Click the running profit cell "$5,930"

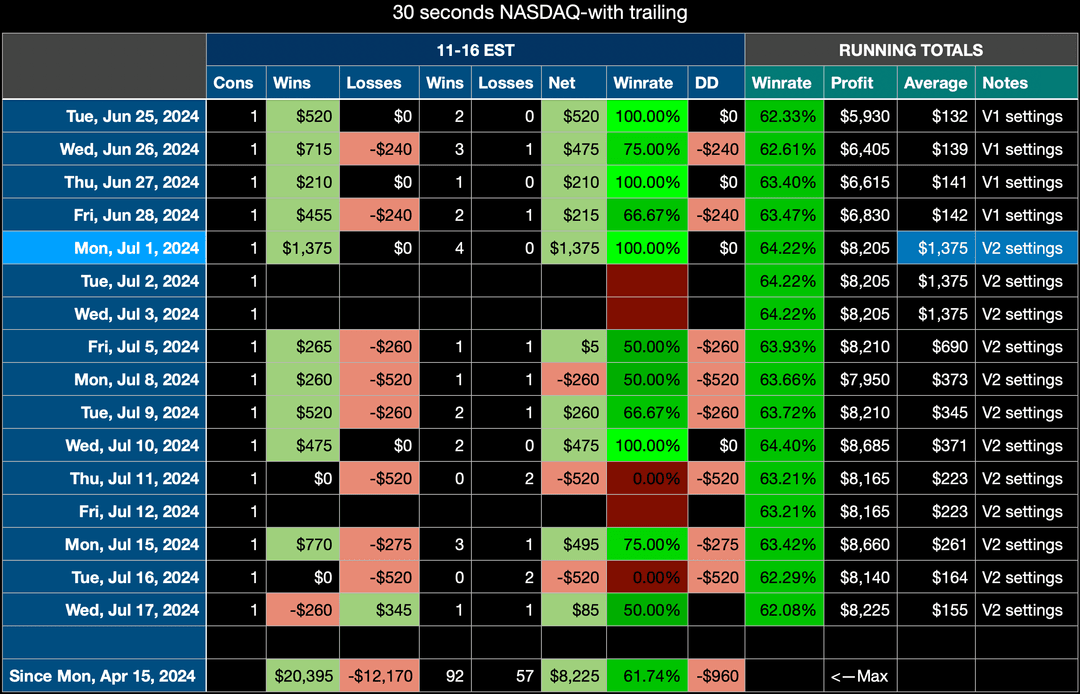point(860,116)
